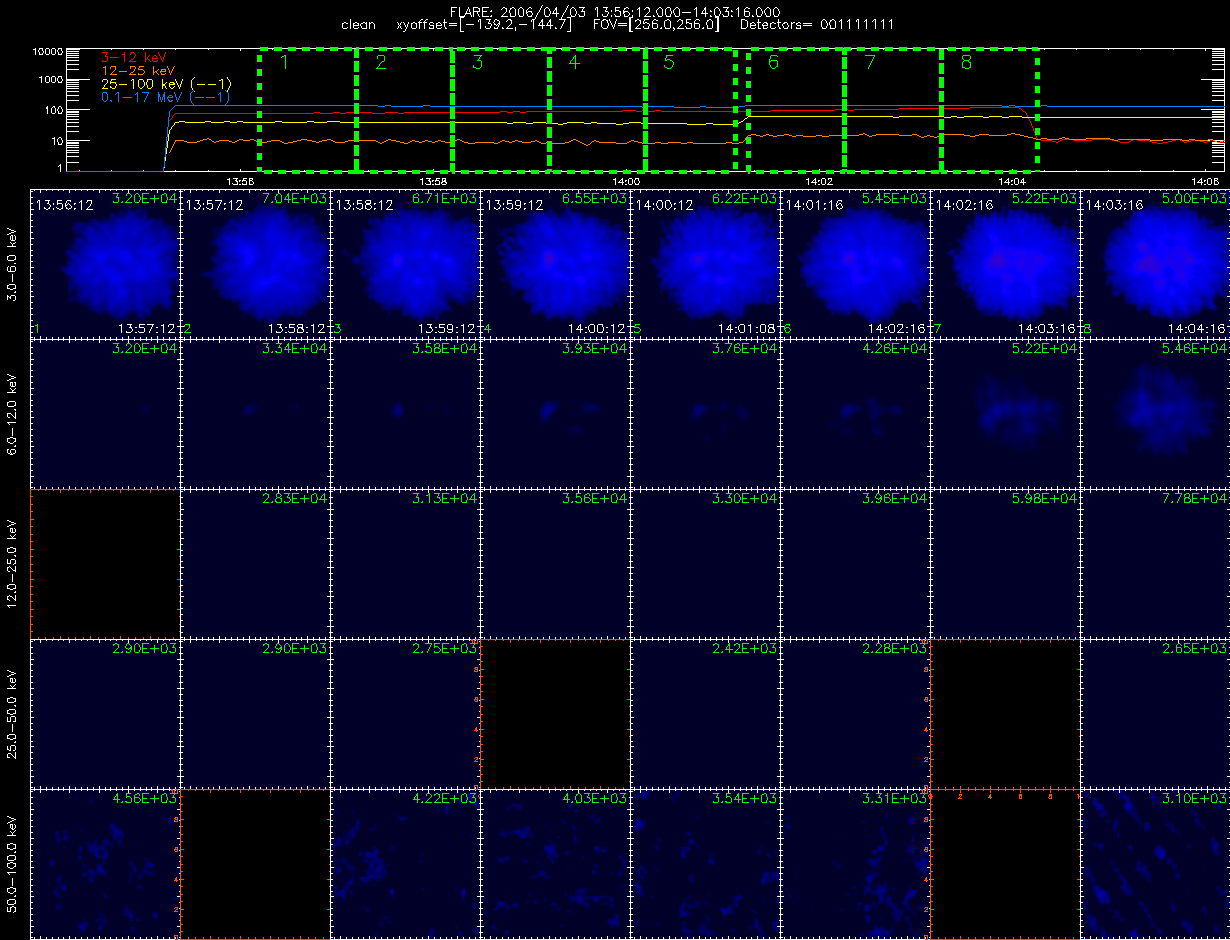The image size is (1230, 940).
Task: Click the end time label '14:01:08'
Action: pyautogui.click(x=748, y=328)
